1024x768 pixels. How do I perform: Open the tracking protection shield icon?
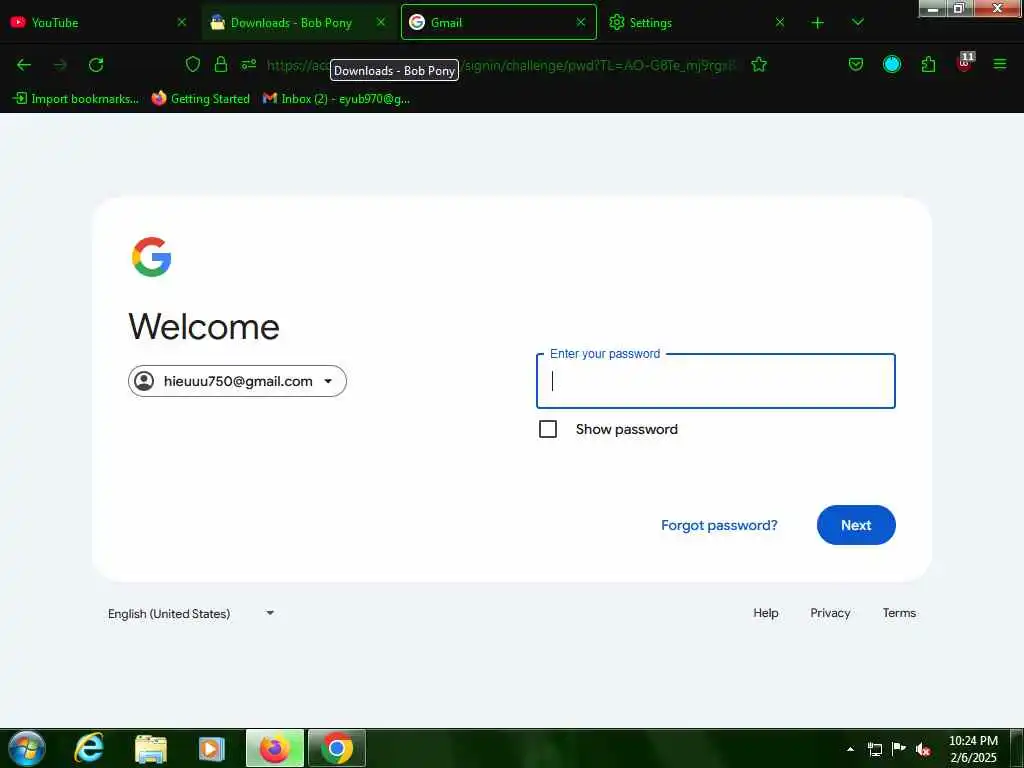point(193,64)
